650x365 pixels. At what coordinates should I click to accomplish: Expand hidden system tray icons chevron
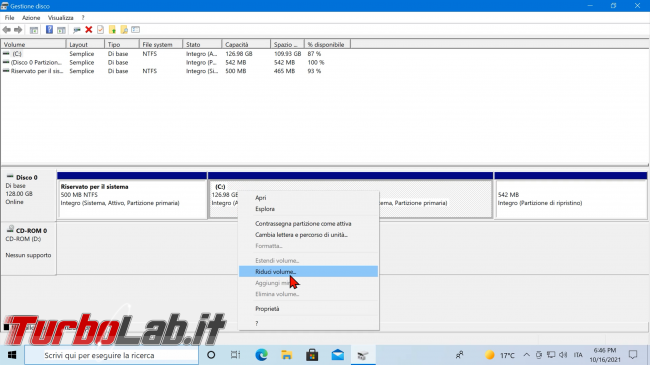click(x=526, y=355)
